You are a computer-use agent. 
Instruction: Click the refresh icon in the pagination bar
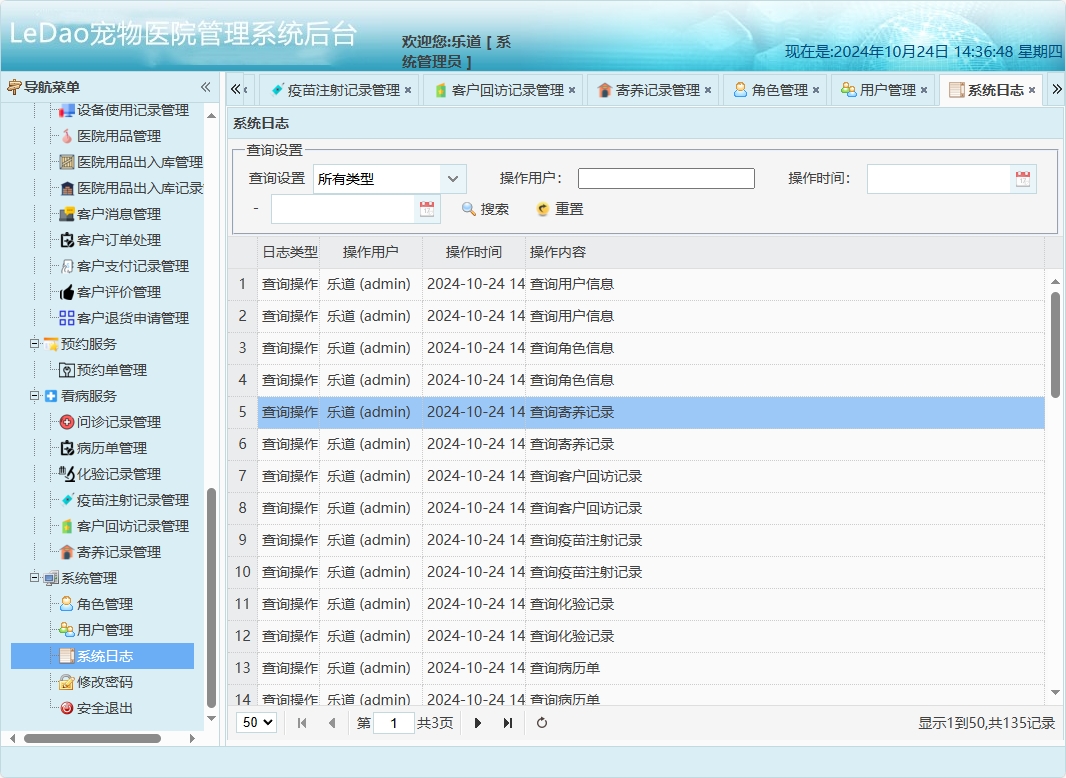point(541,722)
